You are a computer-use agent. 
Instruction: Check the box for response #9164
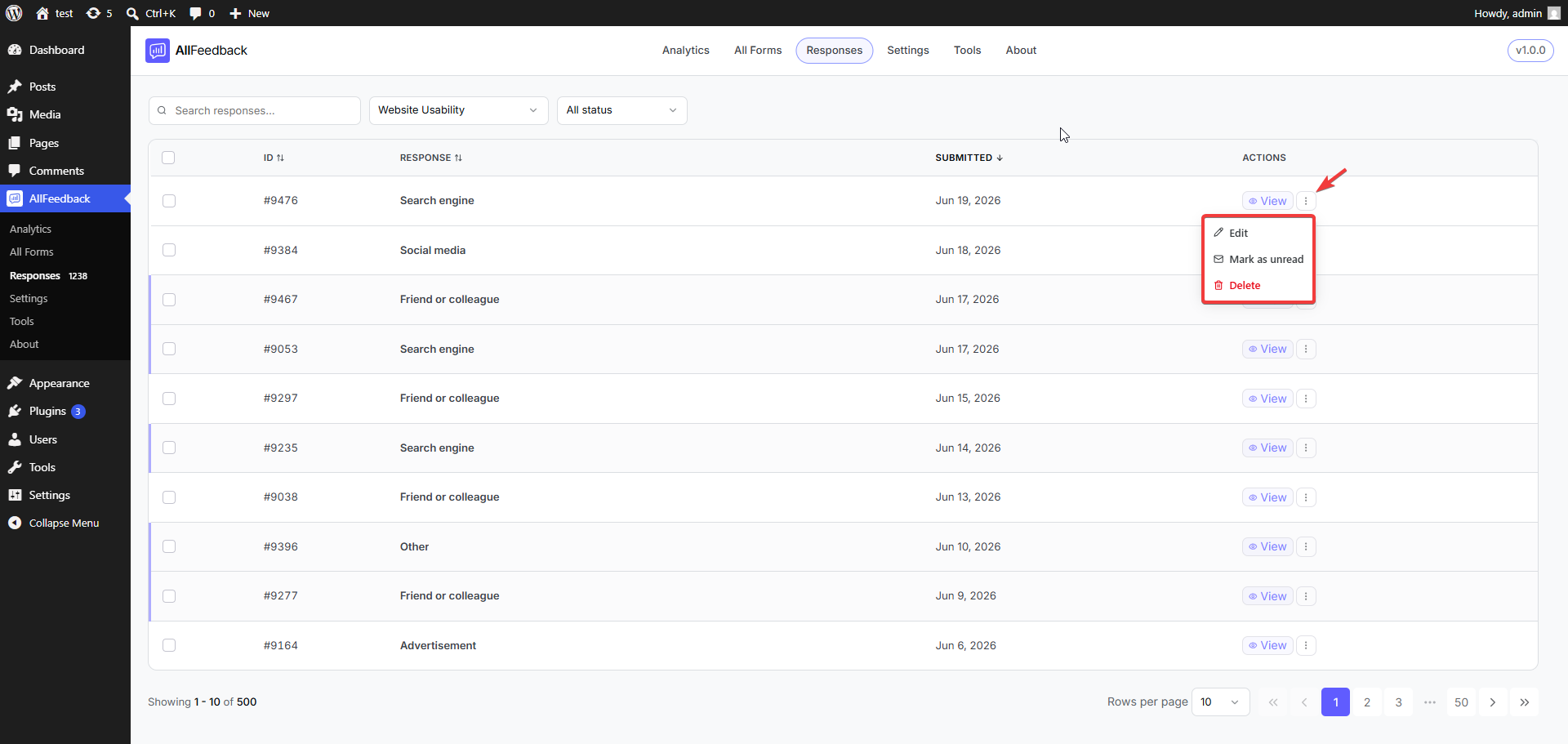tap(169, 645)
